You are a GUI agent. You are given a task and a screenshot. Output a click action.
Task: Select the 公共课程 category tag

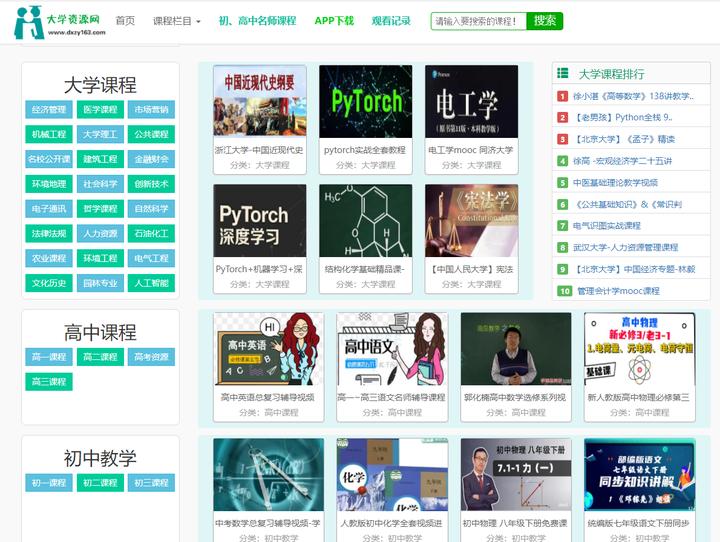click(x=151, y=134)
